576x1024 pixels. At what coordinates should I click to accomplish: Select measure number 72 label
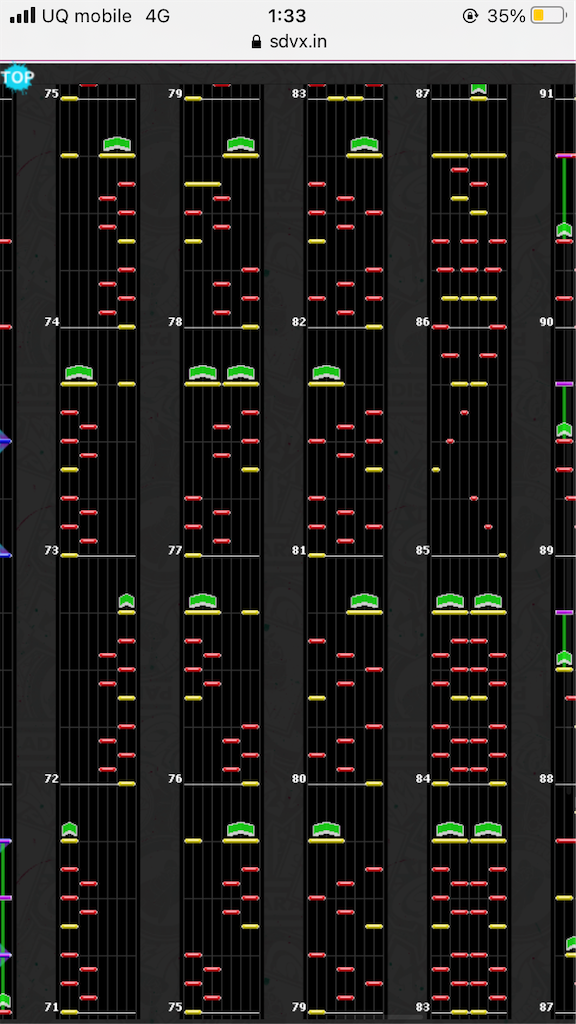(x=51, y=779)
